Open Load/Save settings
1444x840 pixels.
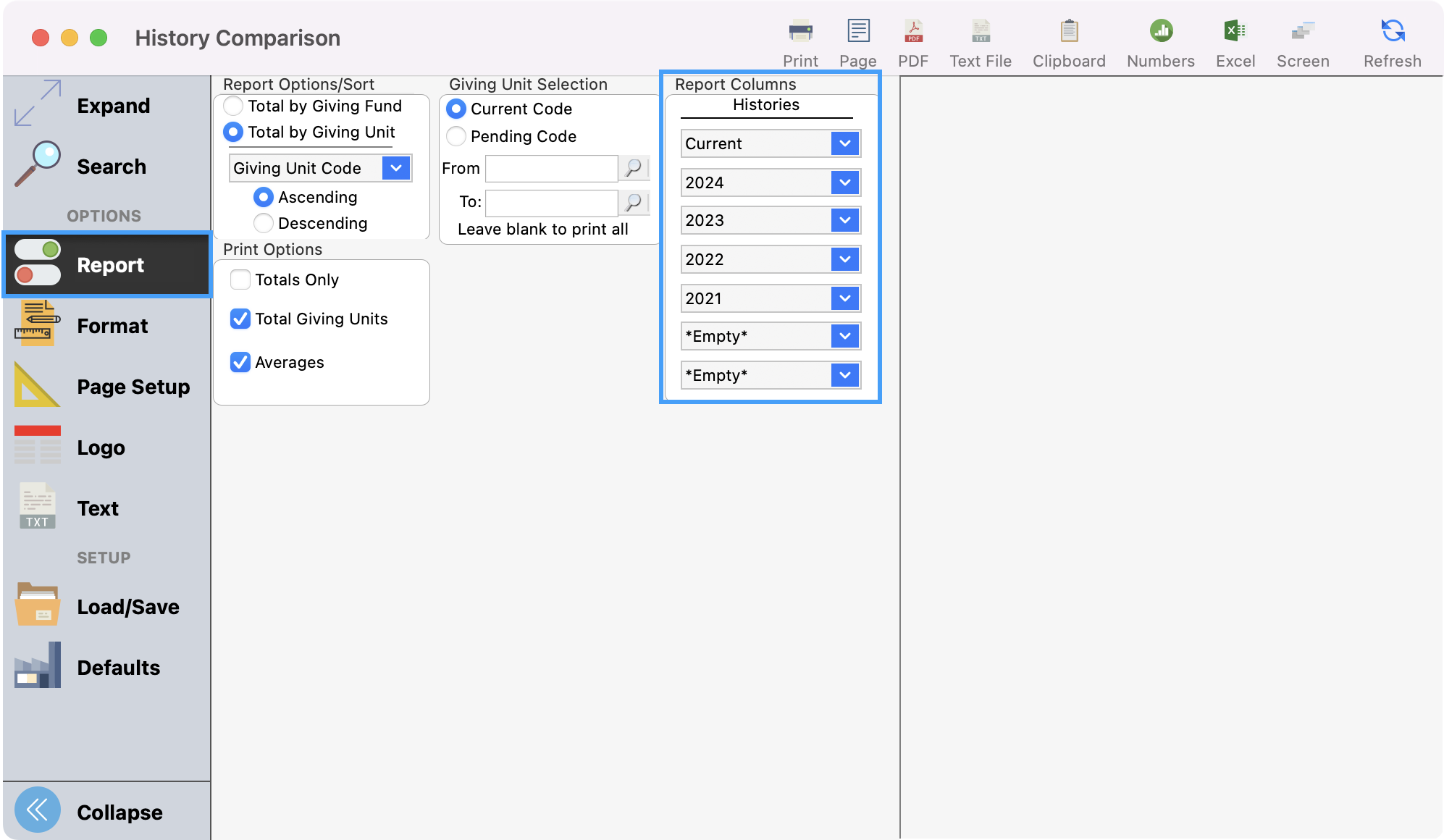point(127,607)
